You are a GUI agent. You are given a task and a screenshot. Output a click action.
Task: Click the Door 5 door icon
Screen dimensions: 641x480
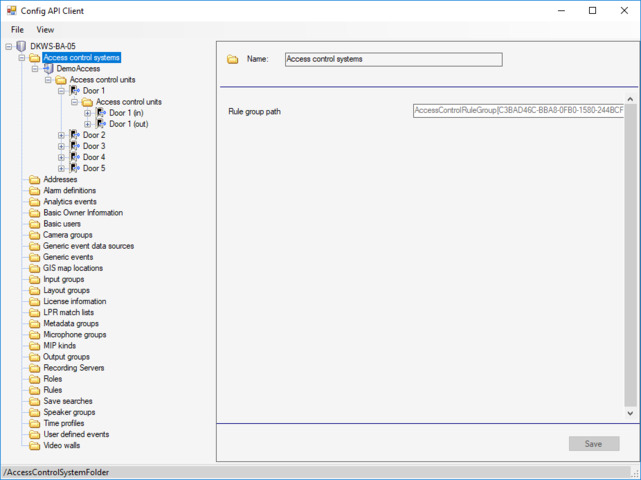[x=75, y=168]
